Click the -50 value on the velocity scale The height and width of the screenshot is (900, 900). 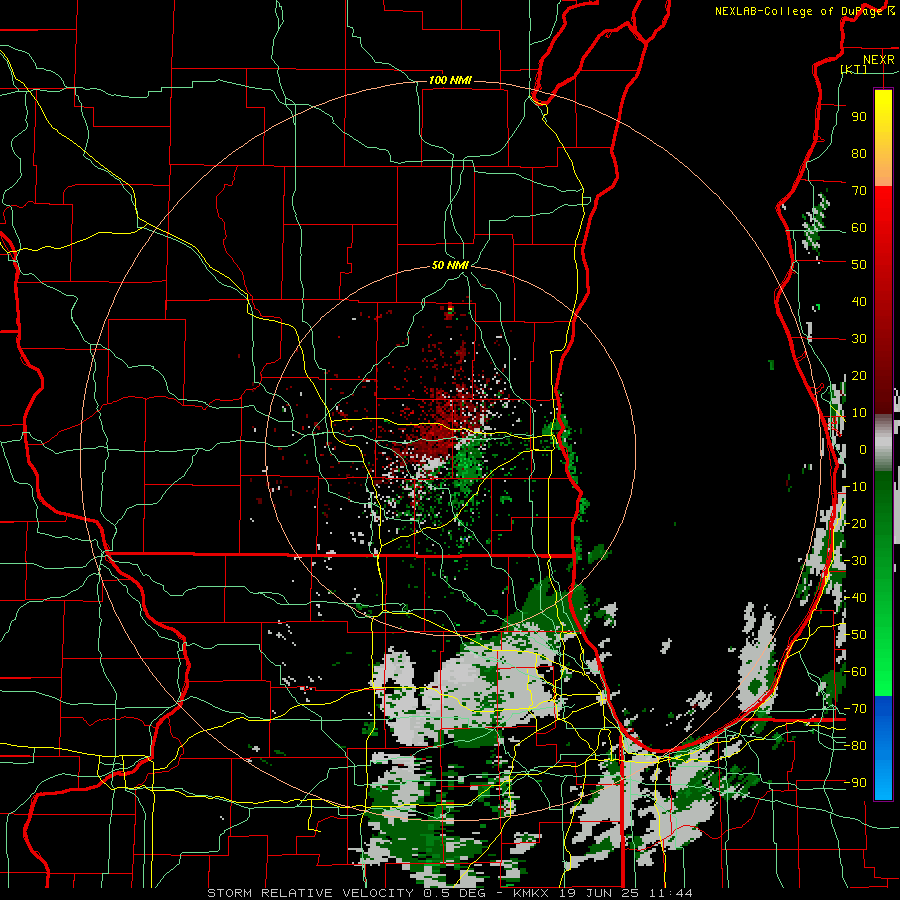point(855,635)
